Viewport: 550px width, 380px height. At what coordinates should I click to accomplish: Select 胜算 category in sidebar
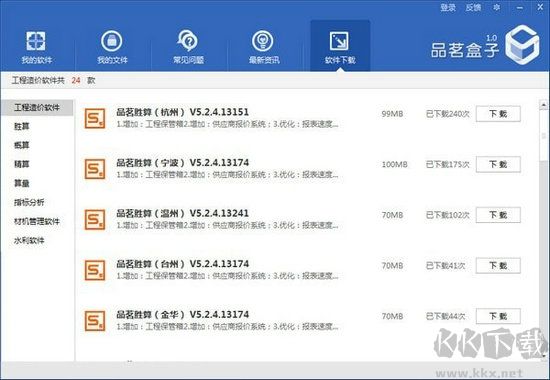(x=21, y=126)
